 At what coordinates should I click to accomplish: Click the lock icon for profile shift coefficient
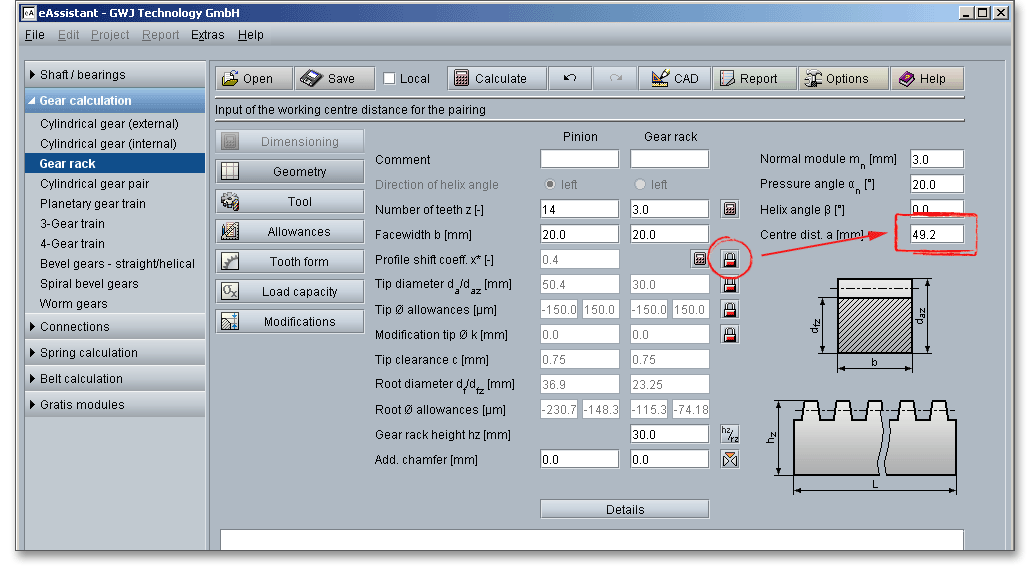(x=730, y=259)
